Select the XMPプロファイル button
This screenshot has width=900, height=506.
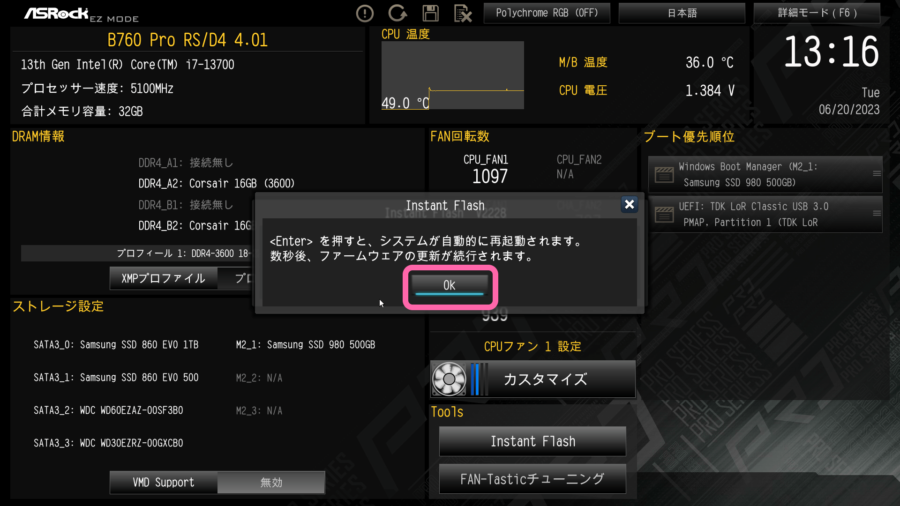click(163, 278)
